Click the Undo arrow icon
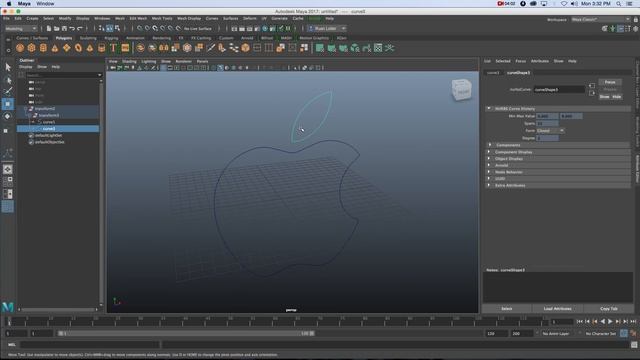Viewport: 640px width, 360px height. click(72, 29)
